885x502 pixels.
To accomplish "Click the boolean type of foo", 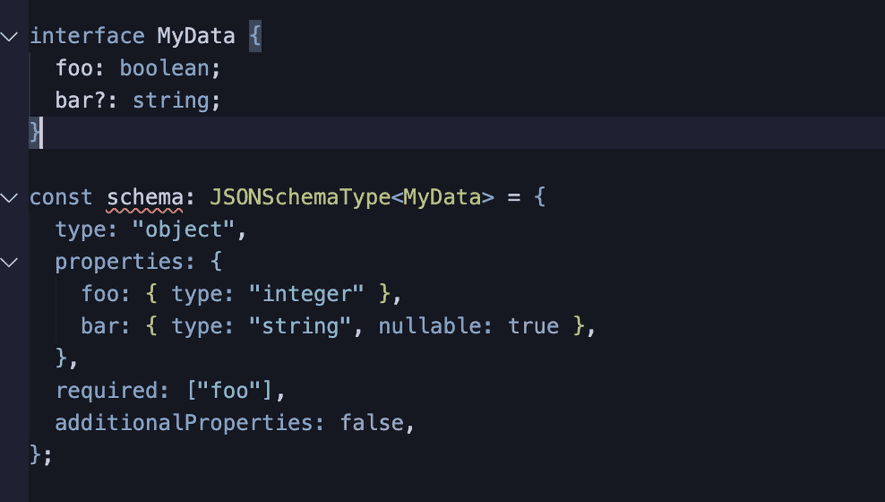I will point(164,68).
